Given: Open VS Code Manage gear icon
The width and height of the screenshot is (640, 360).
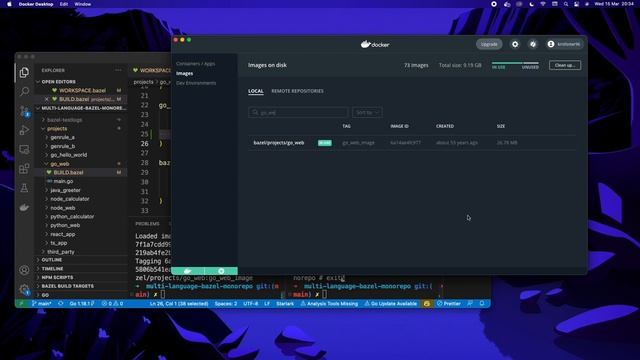Looking at the screenshot, I should pyautogui.click(x=24, y=289).
